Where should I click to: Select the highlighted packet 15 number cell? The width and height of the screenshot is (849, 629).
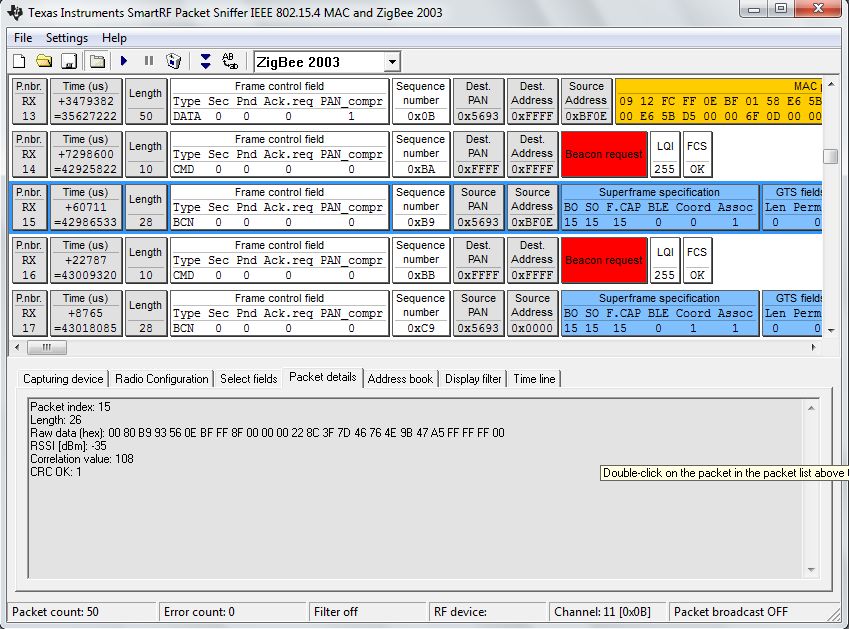click(30, 207)
